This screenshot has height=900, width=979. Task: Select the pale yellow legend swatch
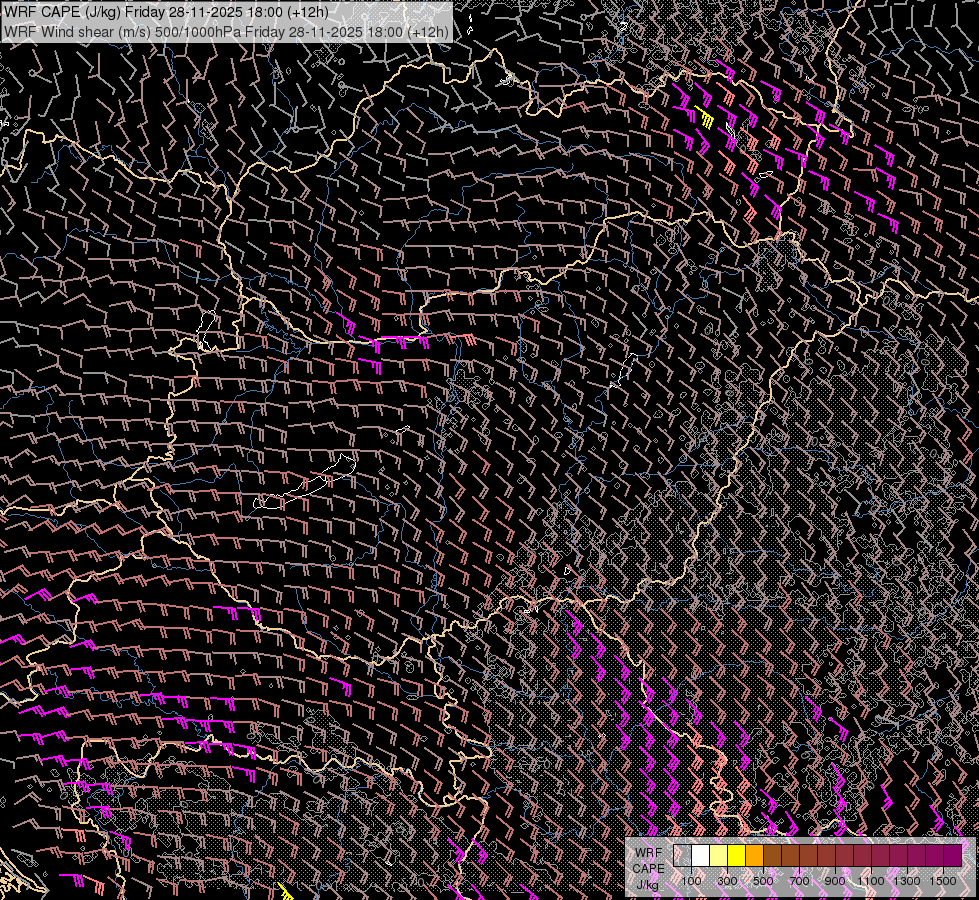pos(718,856)
